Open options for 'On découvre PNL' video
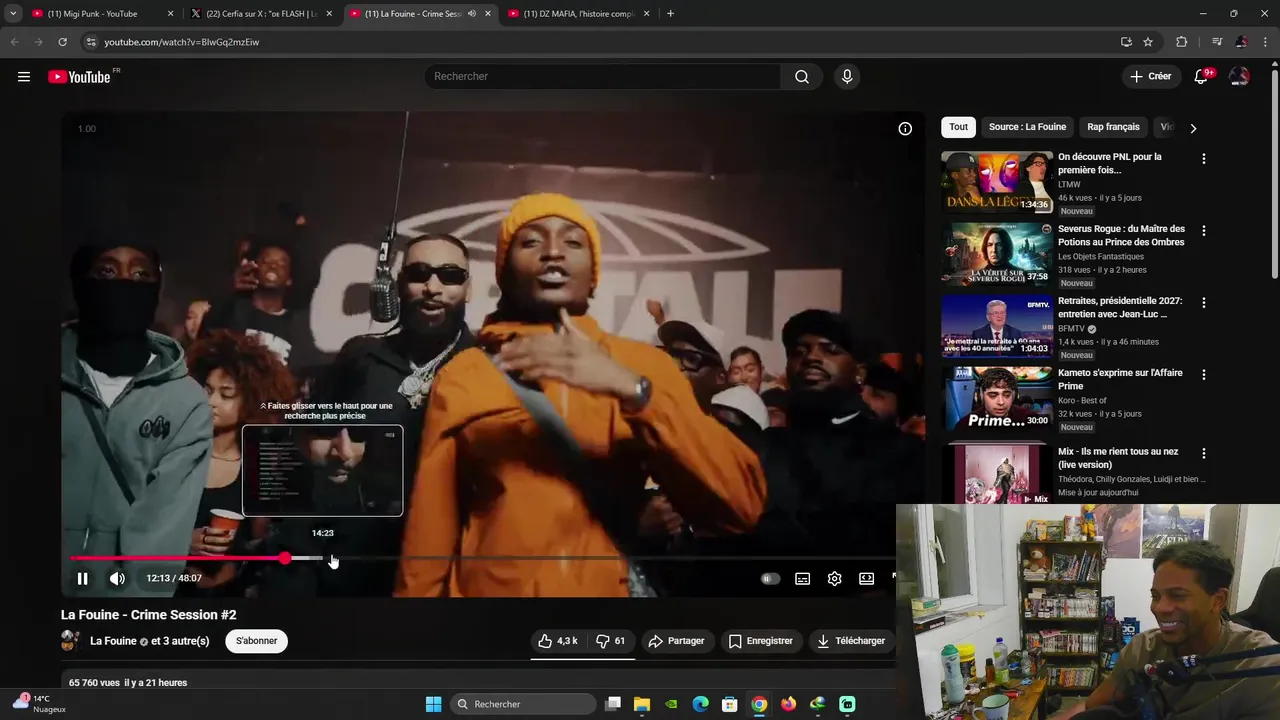Image resolution: width=1280 pixels, height=720 pixels. point(1203,159)
